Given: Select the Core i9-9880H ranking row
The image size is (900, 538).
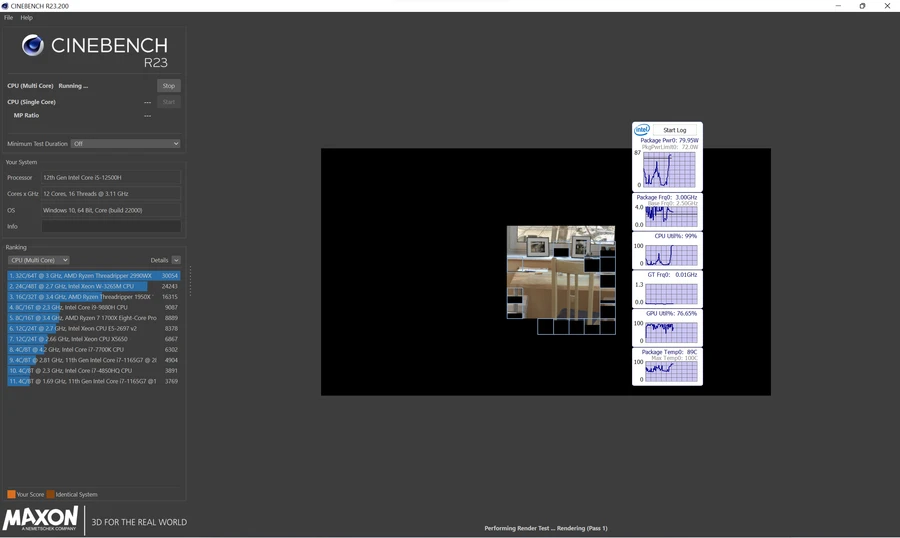Looking at the screenshot, I should click(94, 307).
